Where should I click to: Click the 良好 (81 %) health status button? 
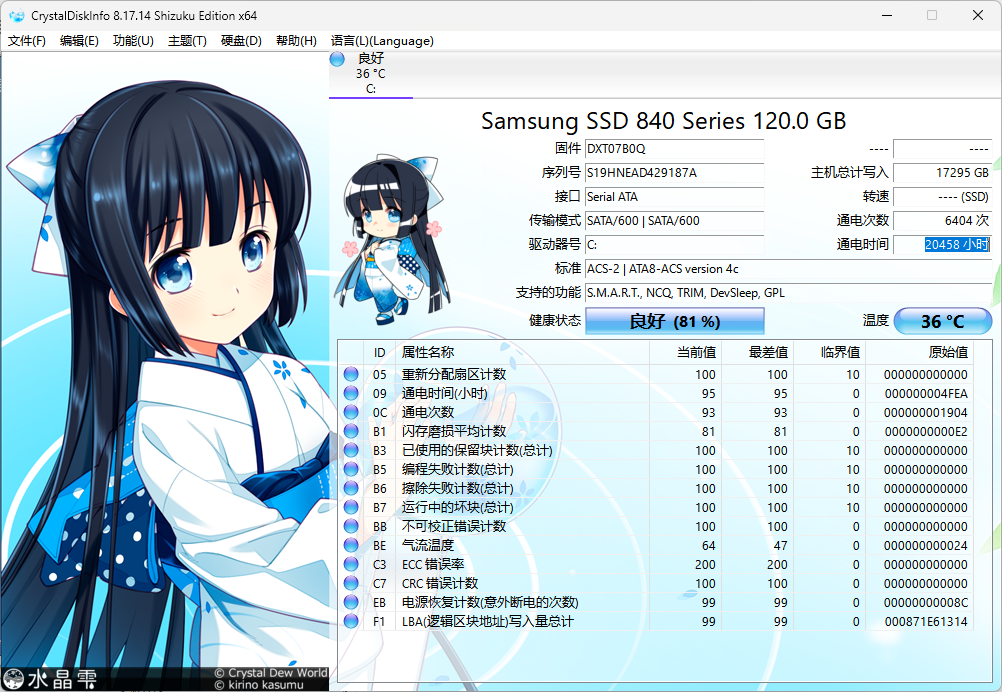tap(674, 321)
